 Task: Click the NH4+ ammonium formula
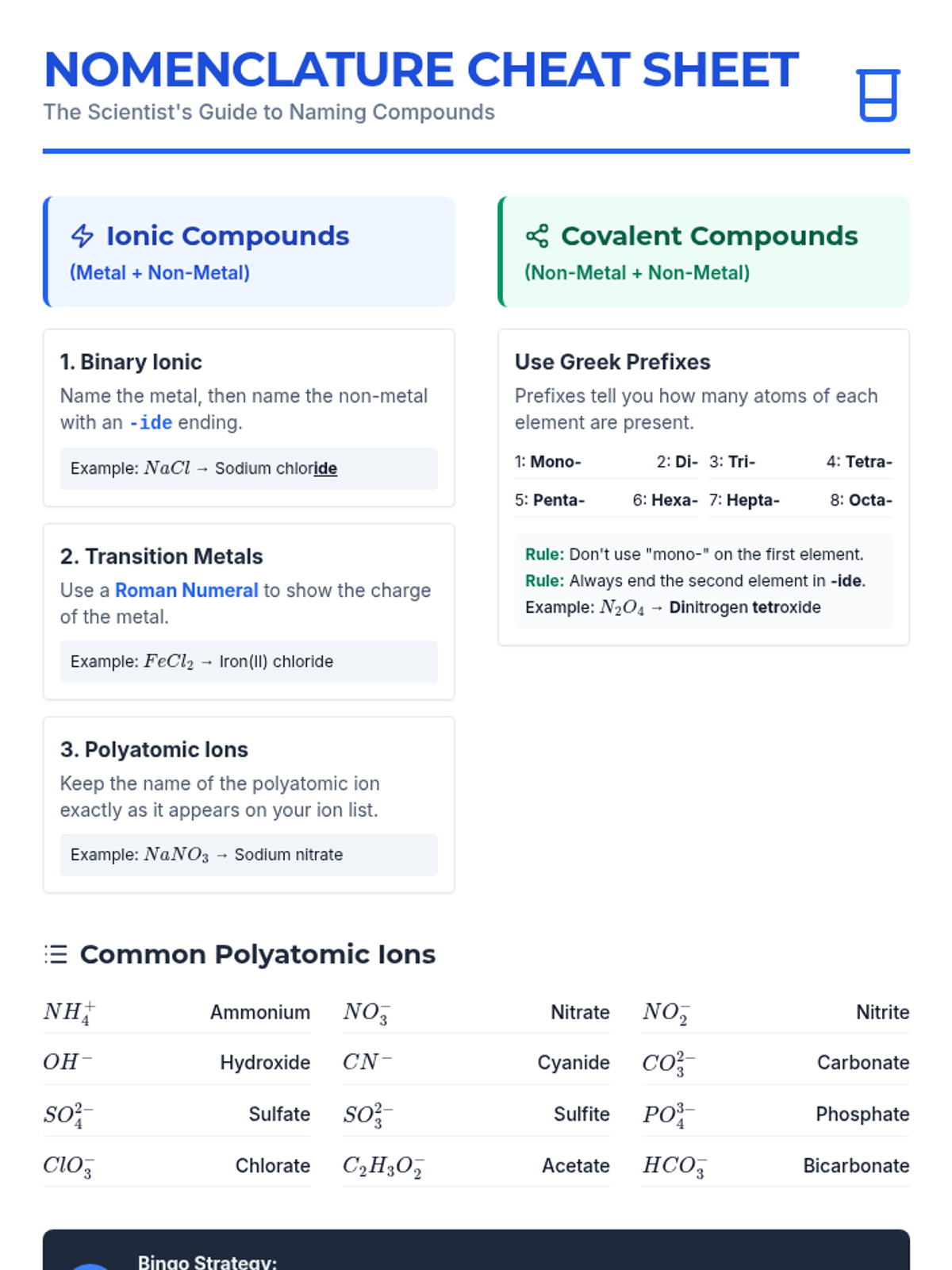click(x=70, y=1012)
